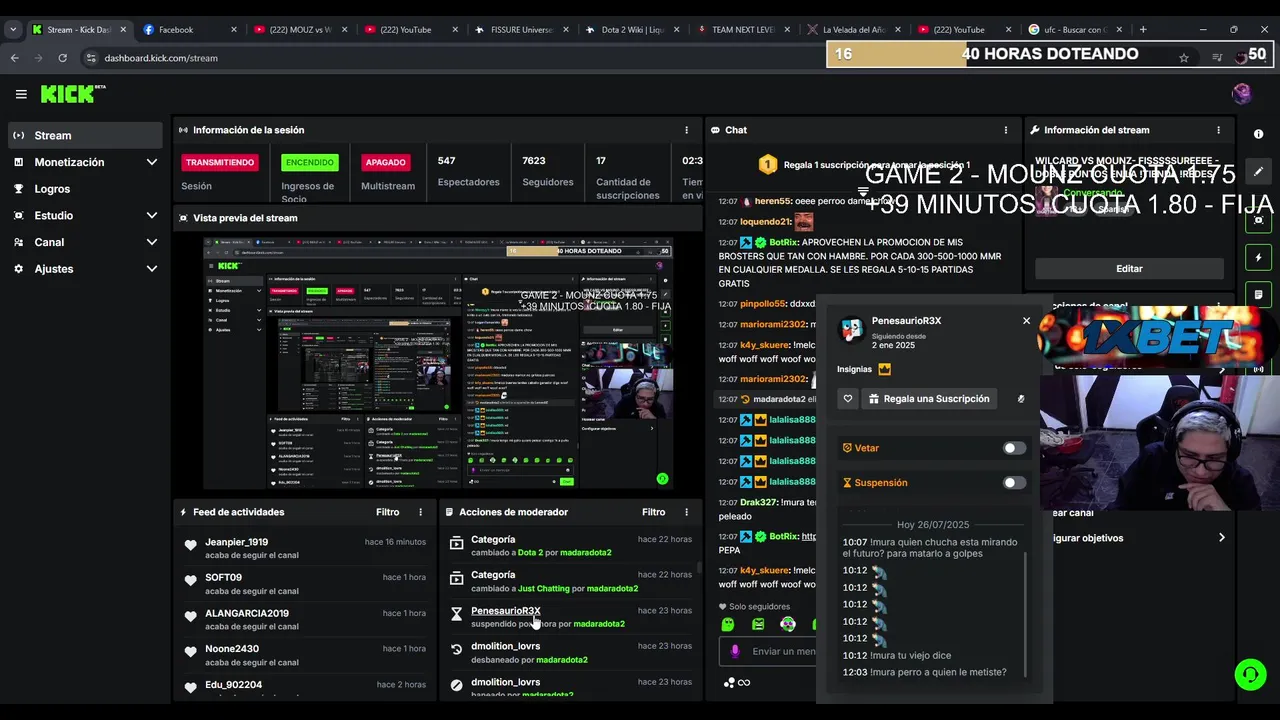Reload the page in the browser
Screen dimensions: 1280x720
click(63, 58)
